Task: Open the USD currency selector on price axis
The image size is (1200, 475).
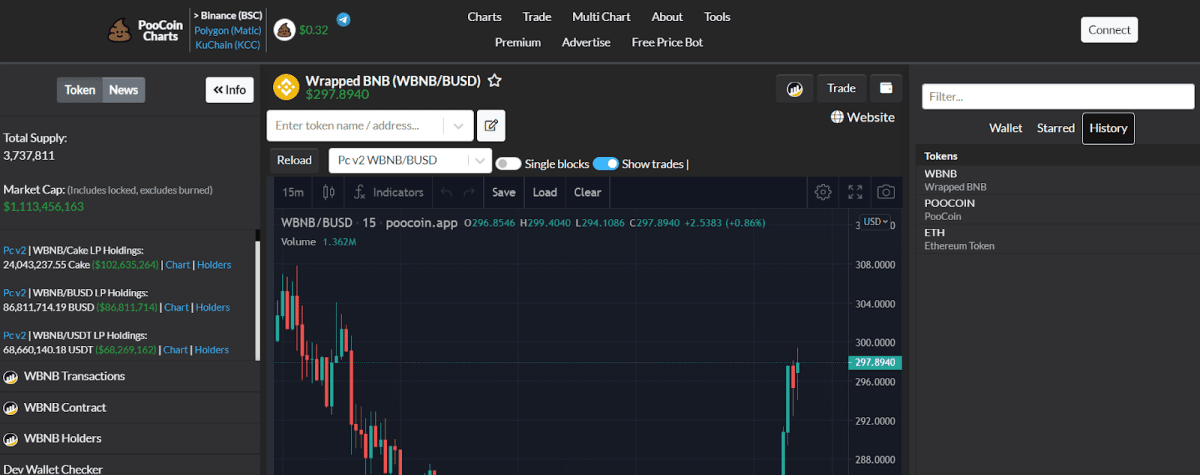Action: [876, 222]
